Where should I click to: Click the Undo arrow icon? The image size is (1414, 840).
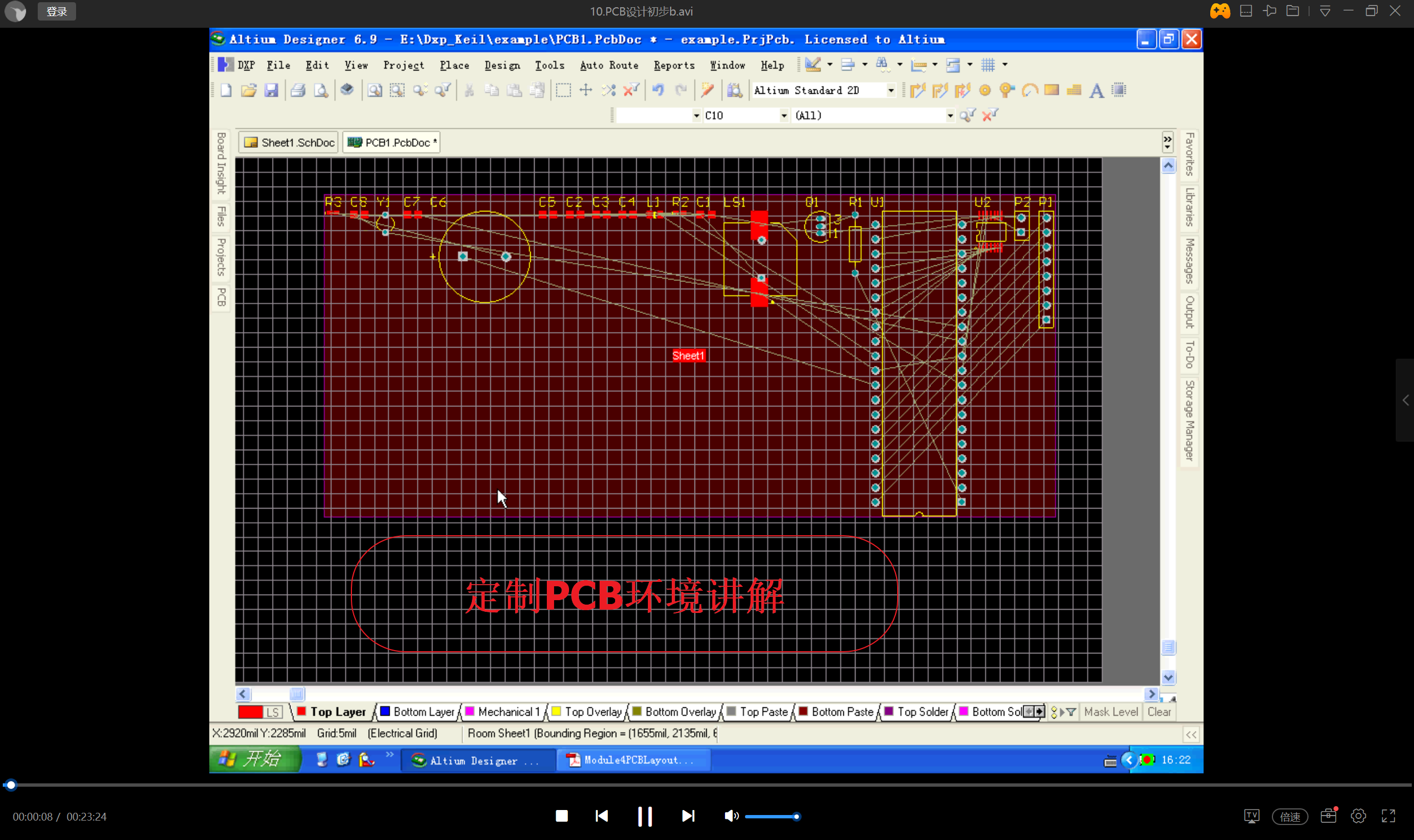click(658, 90)
